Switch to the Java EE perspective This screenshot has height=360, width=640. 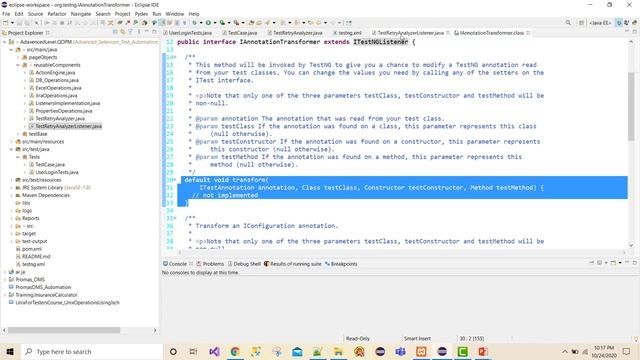coord(600,23)
